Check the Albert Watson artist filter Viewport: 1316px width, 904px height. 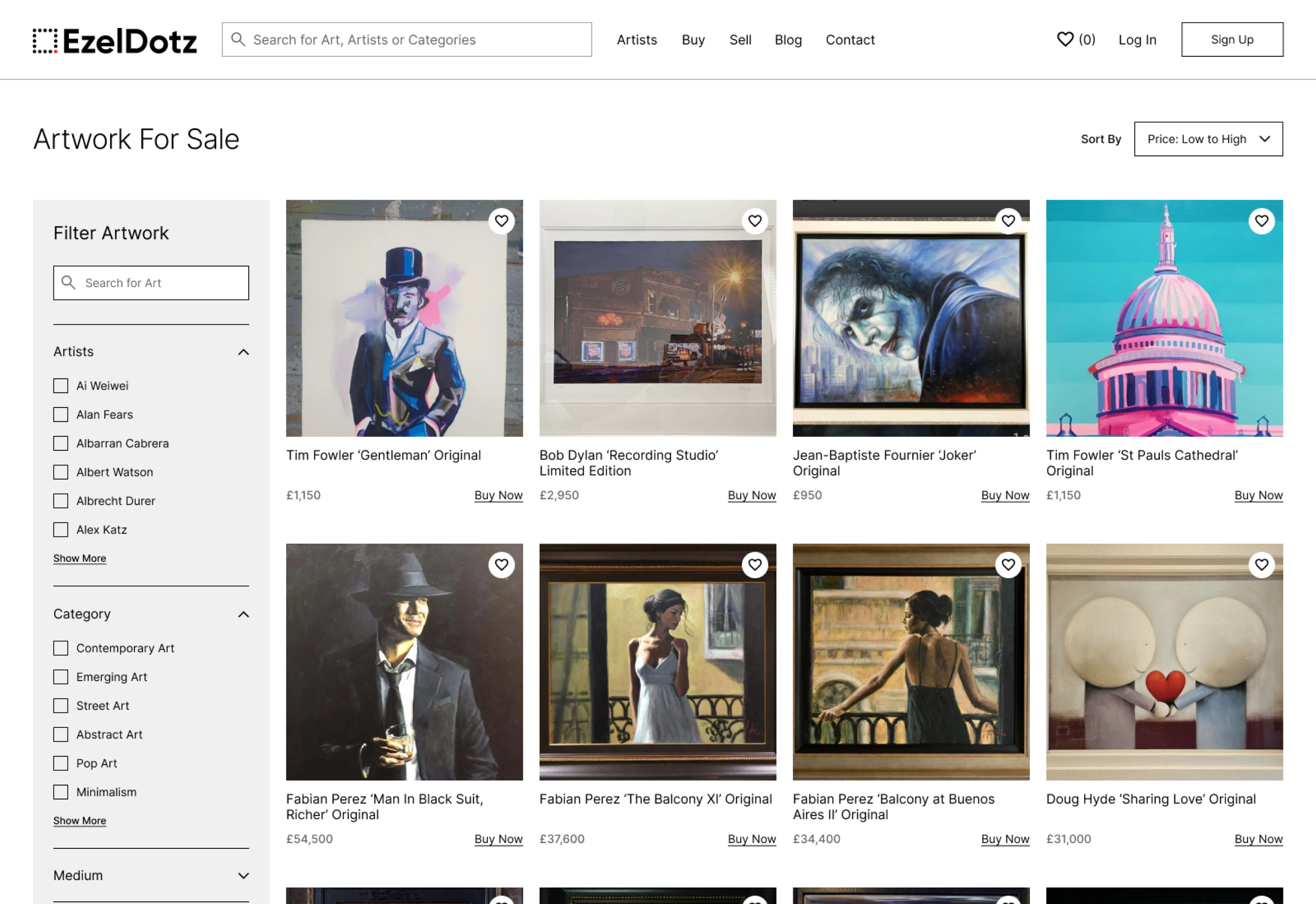[x=60, y=472]
